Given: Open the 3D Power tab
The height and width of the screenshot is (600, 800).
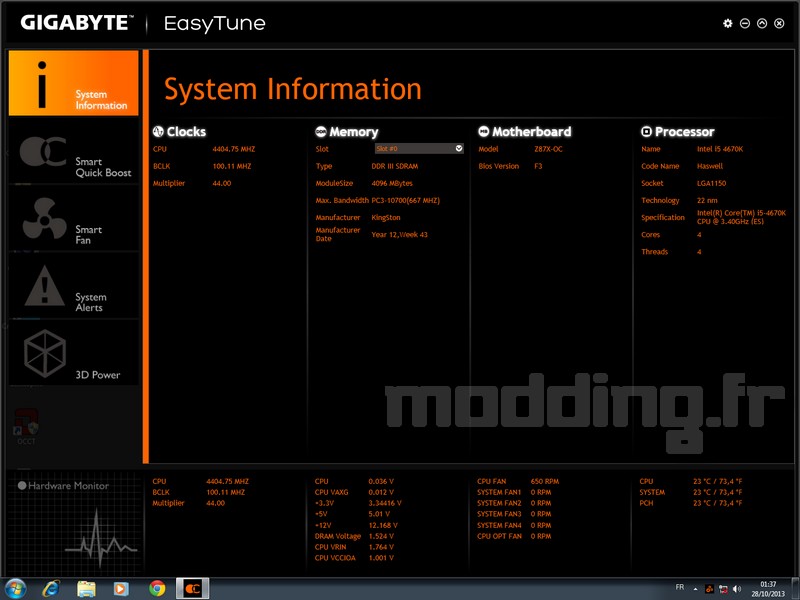Looking at the screenshot, I should tap(73, 353).
